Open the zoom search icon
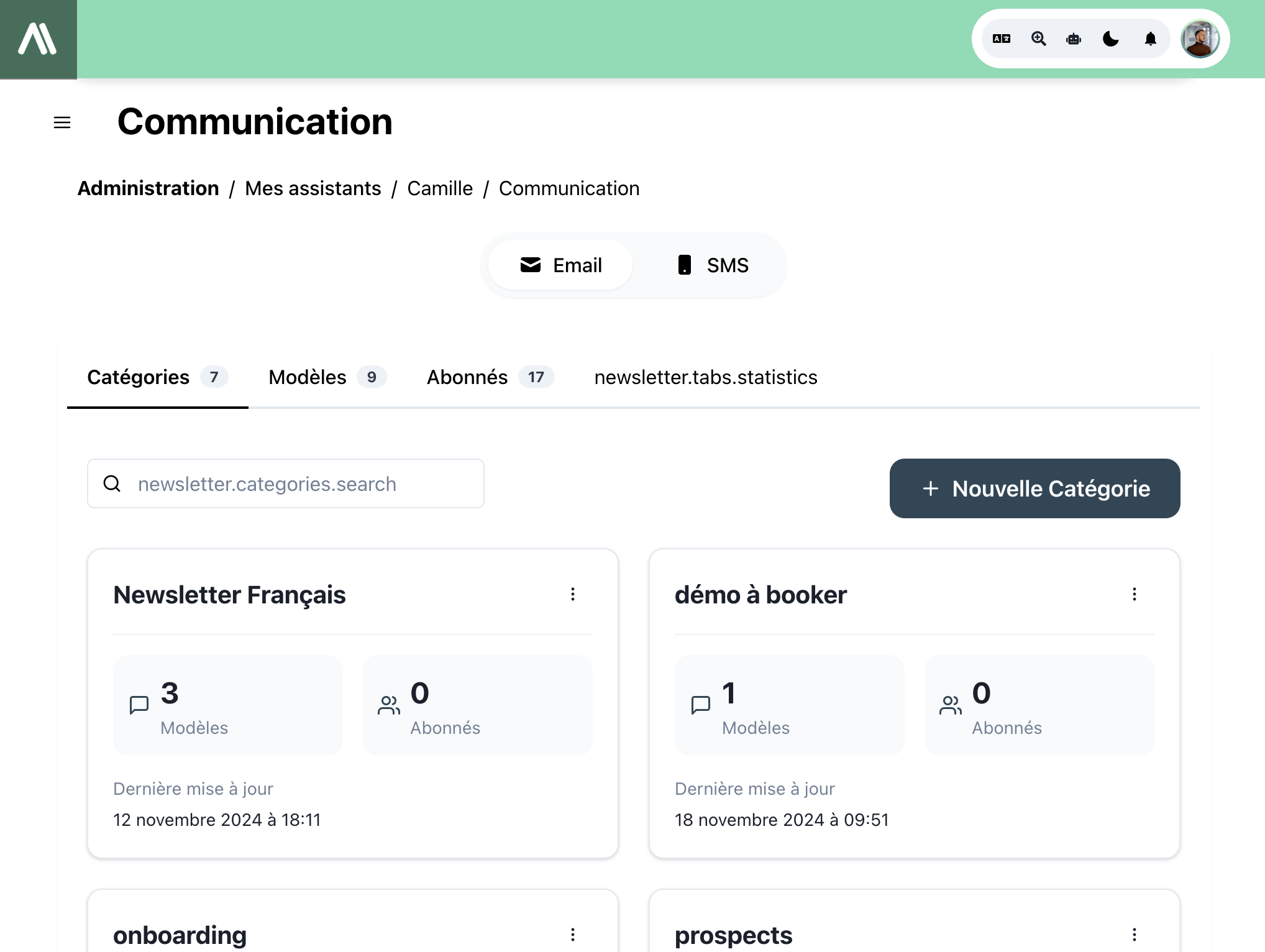The image size is (1265, 952). (x=1038, y=39)
